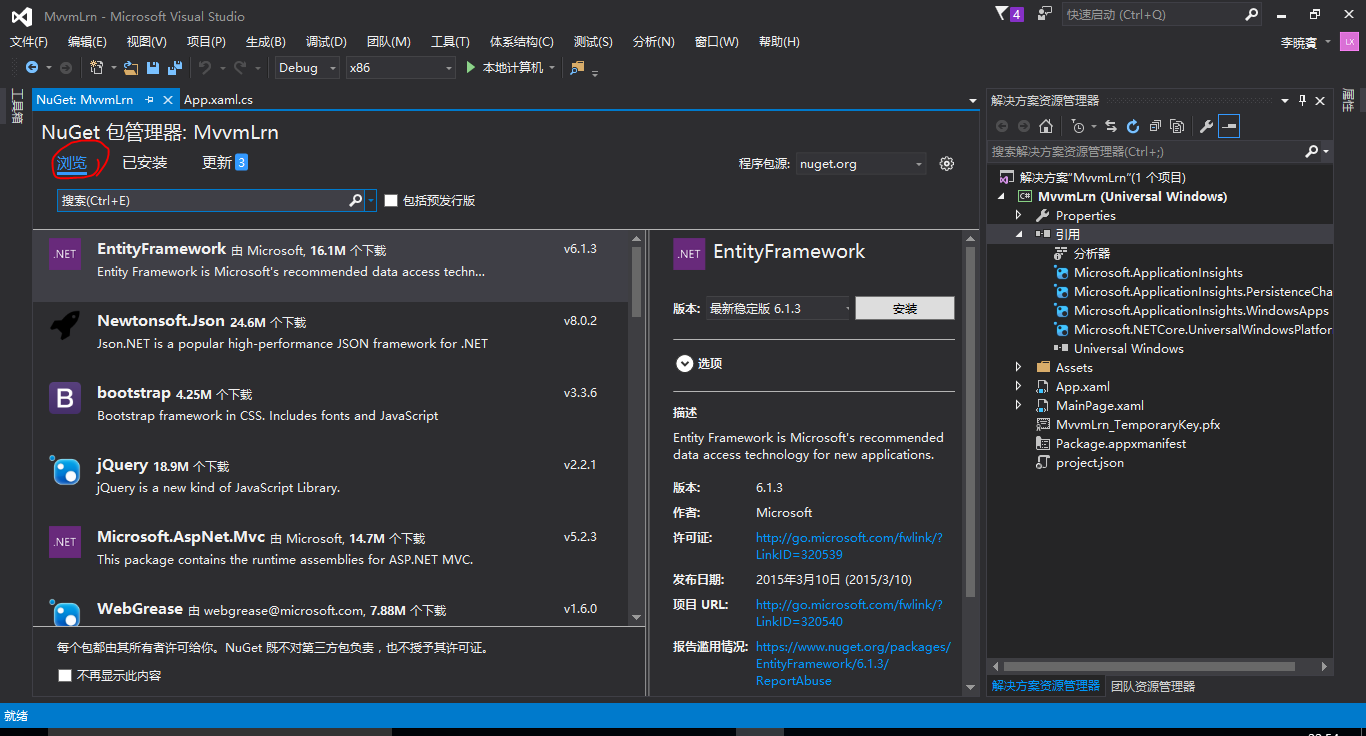
Task: Click the send feedback icon in title bar
Action: pyautogui.click(x=1045, y=14)
